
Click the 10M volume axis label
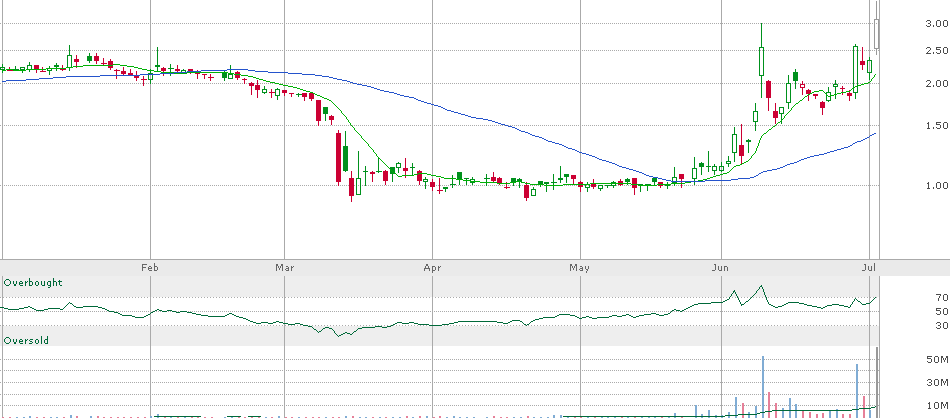[x=938, y=405]
